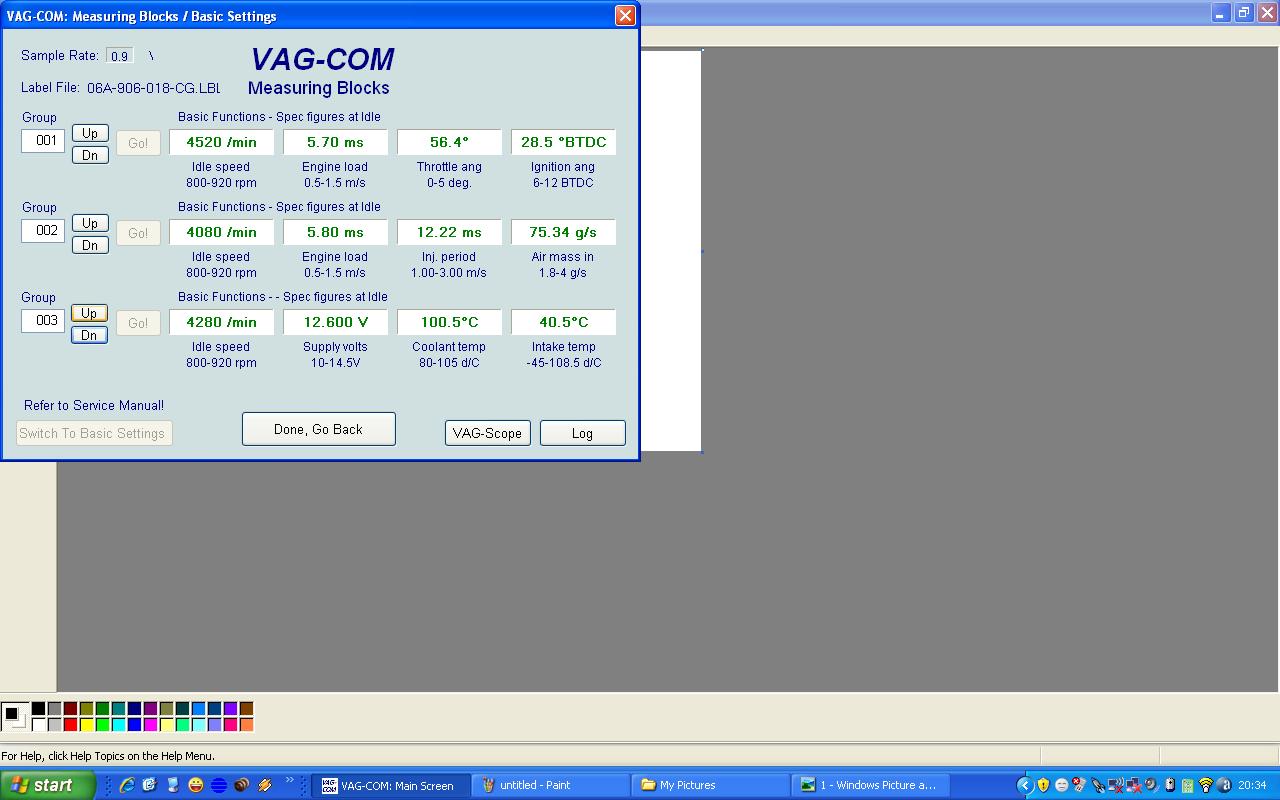
Task: Click the Go! button for Group 003
Action: (x=138, y=323)
